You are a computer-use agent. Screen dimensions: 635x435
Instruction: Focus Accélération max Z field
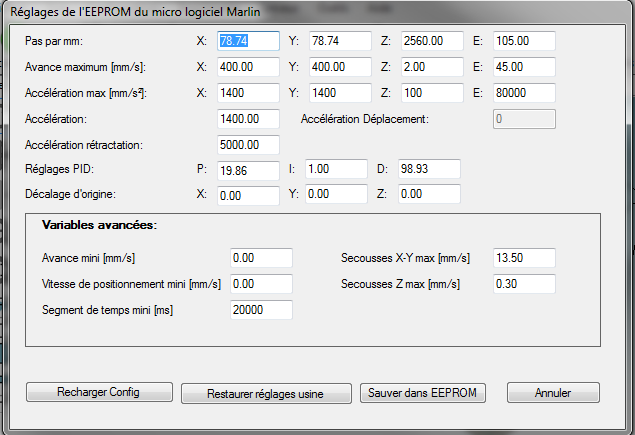tap(432, 93)
